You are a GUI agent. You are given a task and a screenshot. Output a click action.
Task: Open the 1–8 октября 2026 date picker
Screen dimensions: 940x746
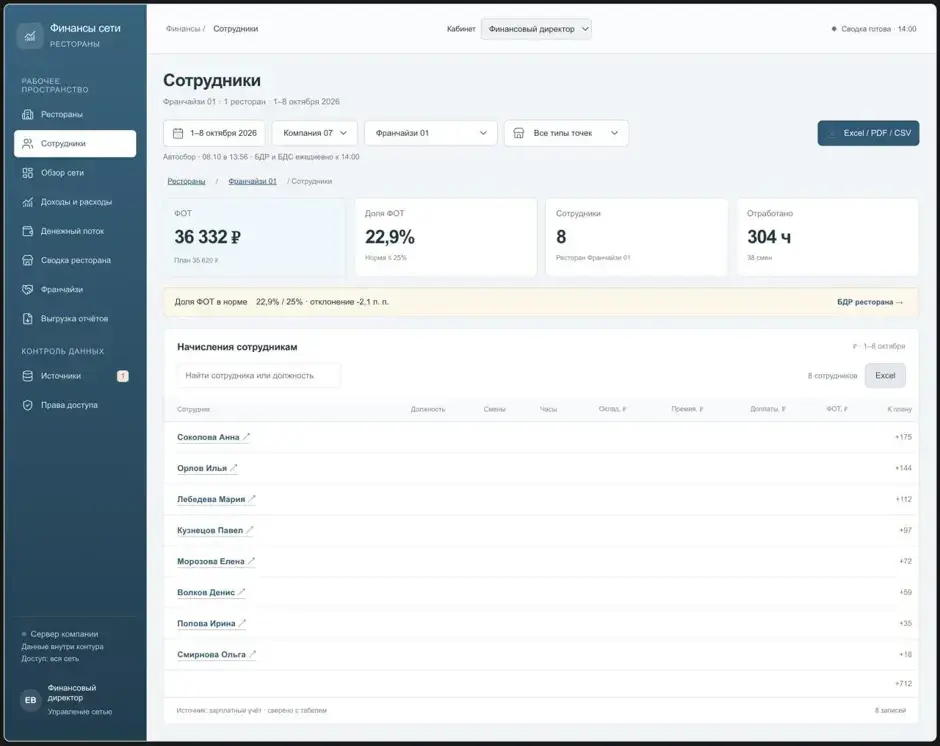click(214, 133)
